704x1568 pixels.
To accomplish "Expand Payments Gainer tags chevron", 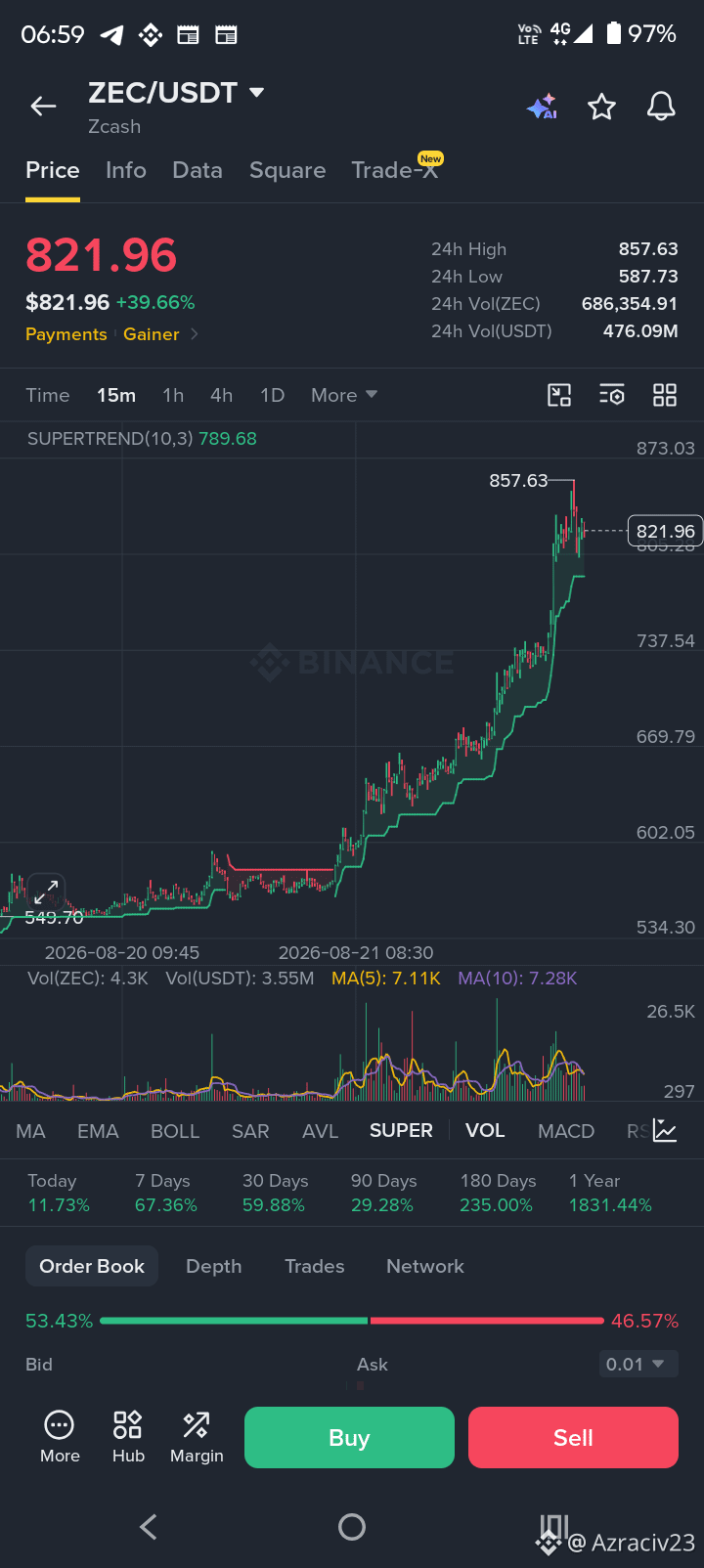I will [x=194, y=334].
